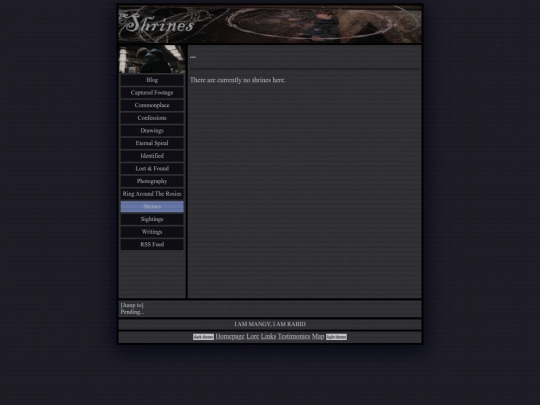Image resolution: width=540 pixels, height=405 pixels.
Task: Go to the Writings section
Action: tap(152, 232)
